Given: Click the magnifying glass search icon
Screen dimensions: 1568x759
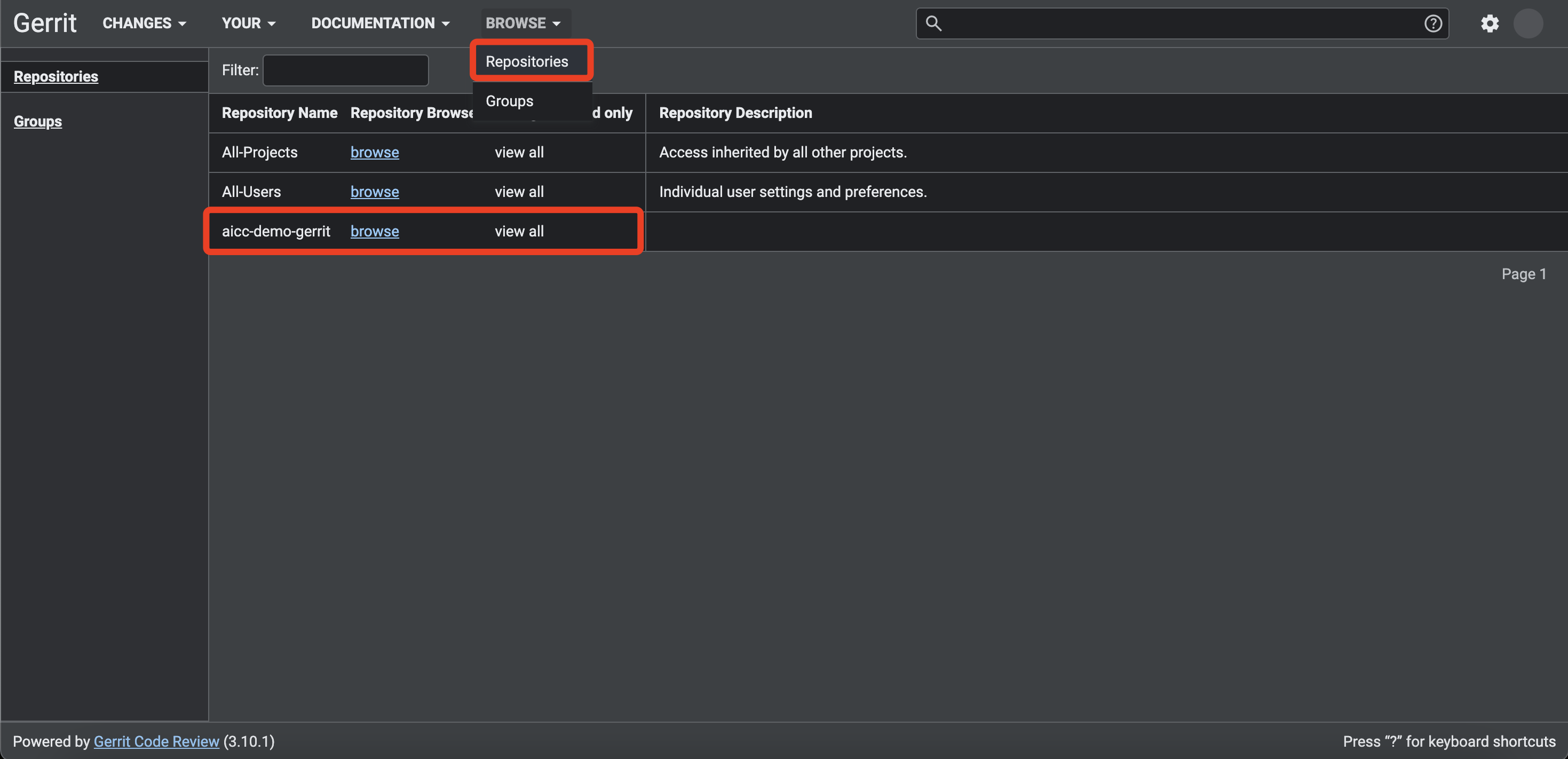Looking at the screenshot, I should (933, 23).
